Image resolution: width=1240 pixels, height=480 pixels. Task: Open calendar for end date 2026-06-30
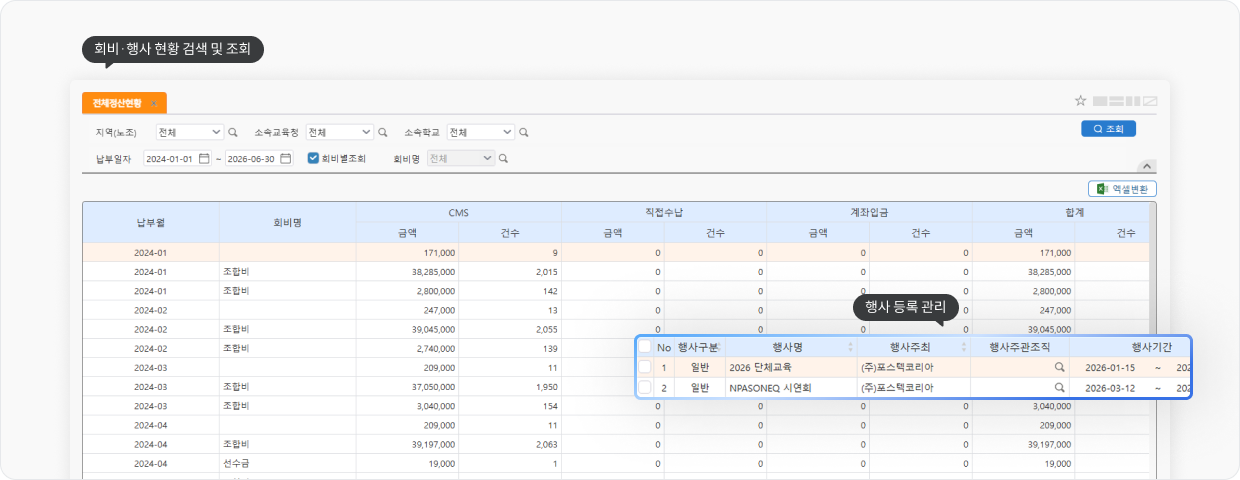click(x=285, y=158)
